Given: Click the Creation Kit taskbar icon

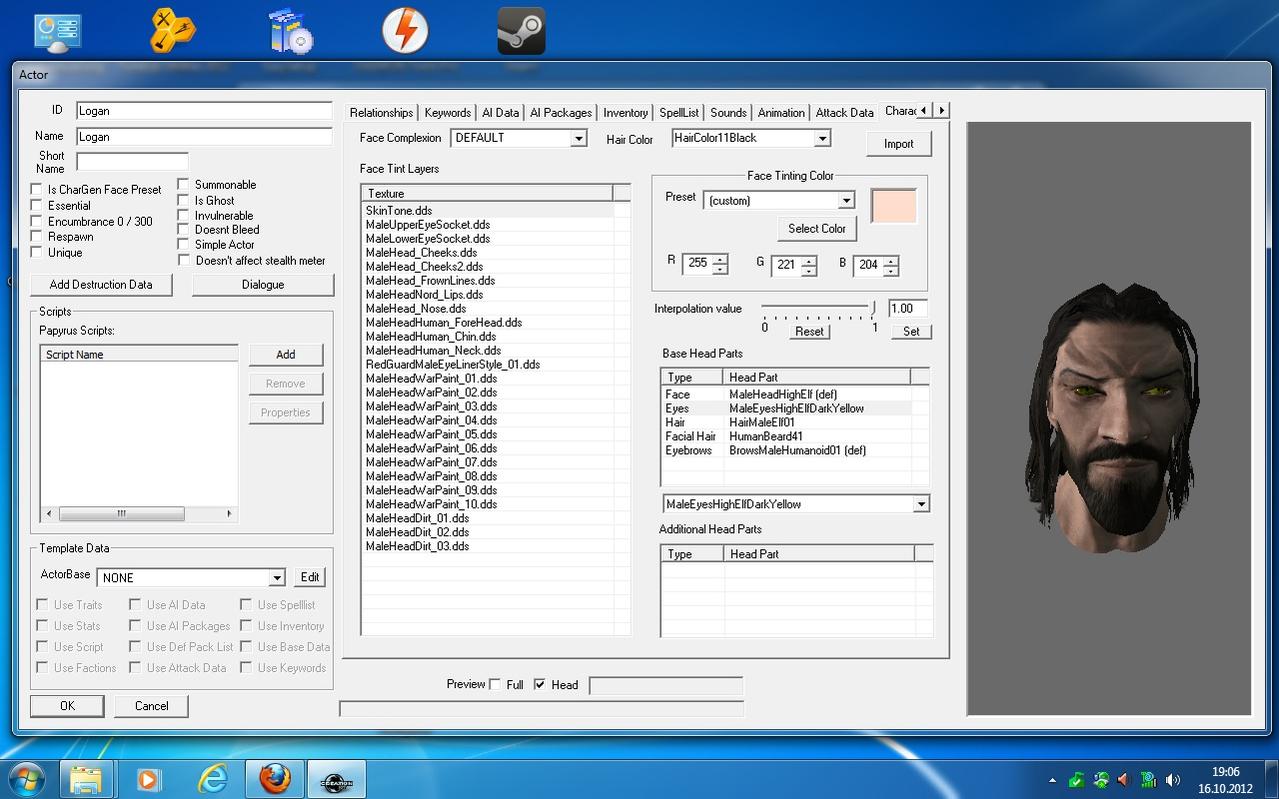Looking at the screenshot, I should (x=336, y=778).
